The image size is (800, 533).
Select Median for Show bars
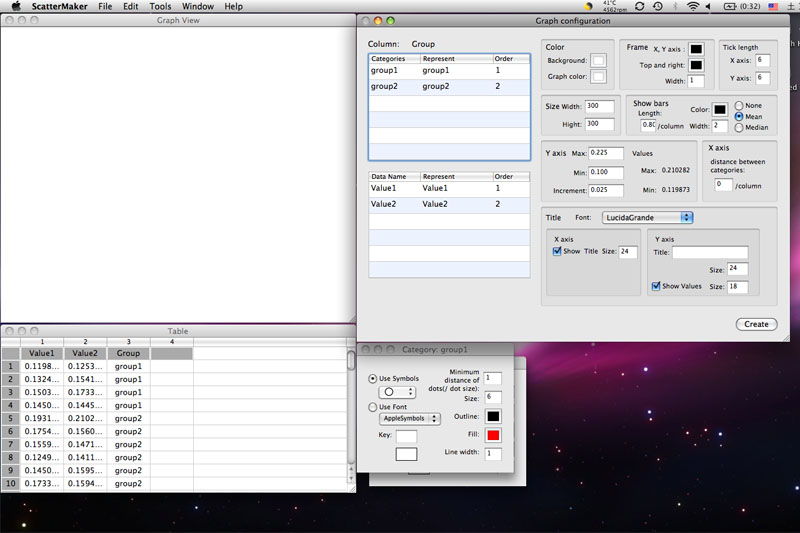[739, 128]
